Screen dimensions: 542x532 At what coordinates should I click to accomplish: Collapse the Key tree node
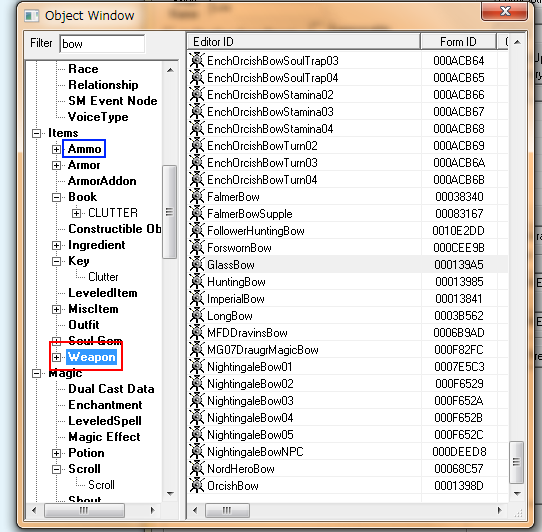click(56, 261)
